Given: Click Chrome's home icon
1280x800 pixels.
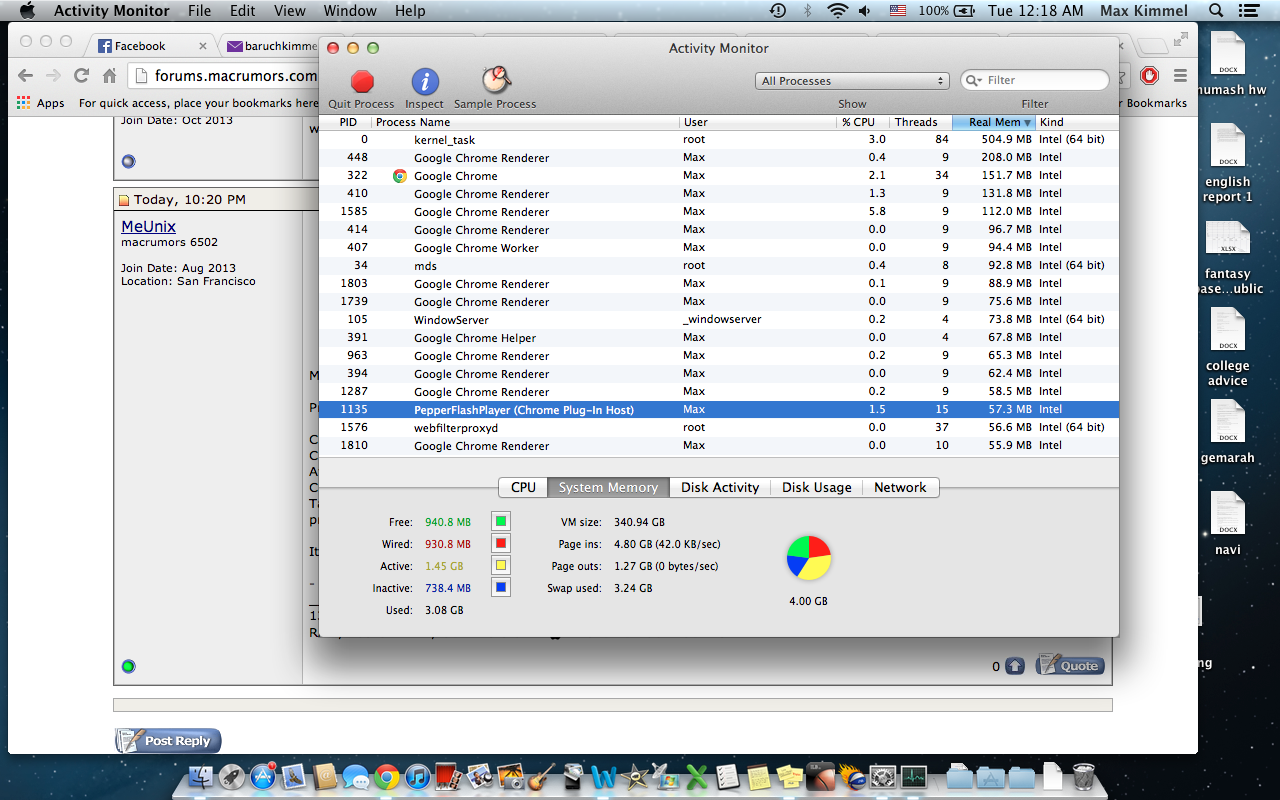Looking at the screenshot, I should 109,75.
